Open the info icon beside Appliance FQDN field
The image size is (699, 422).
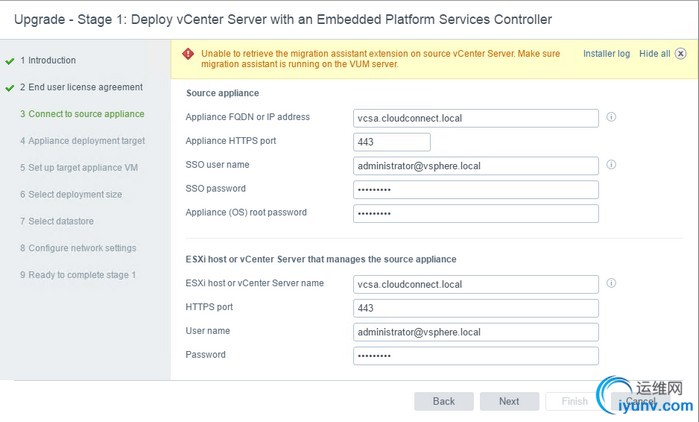click(x=611, y=117)
